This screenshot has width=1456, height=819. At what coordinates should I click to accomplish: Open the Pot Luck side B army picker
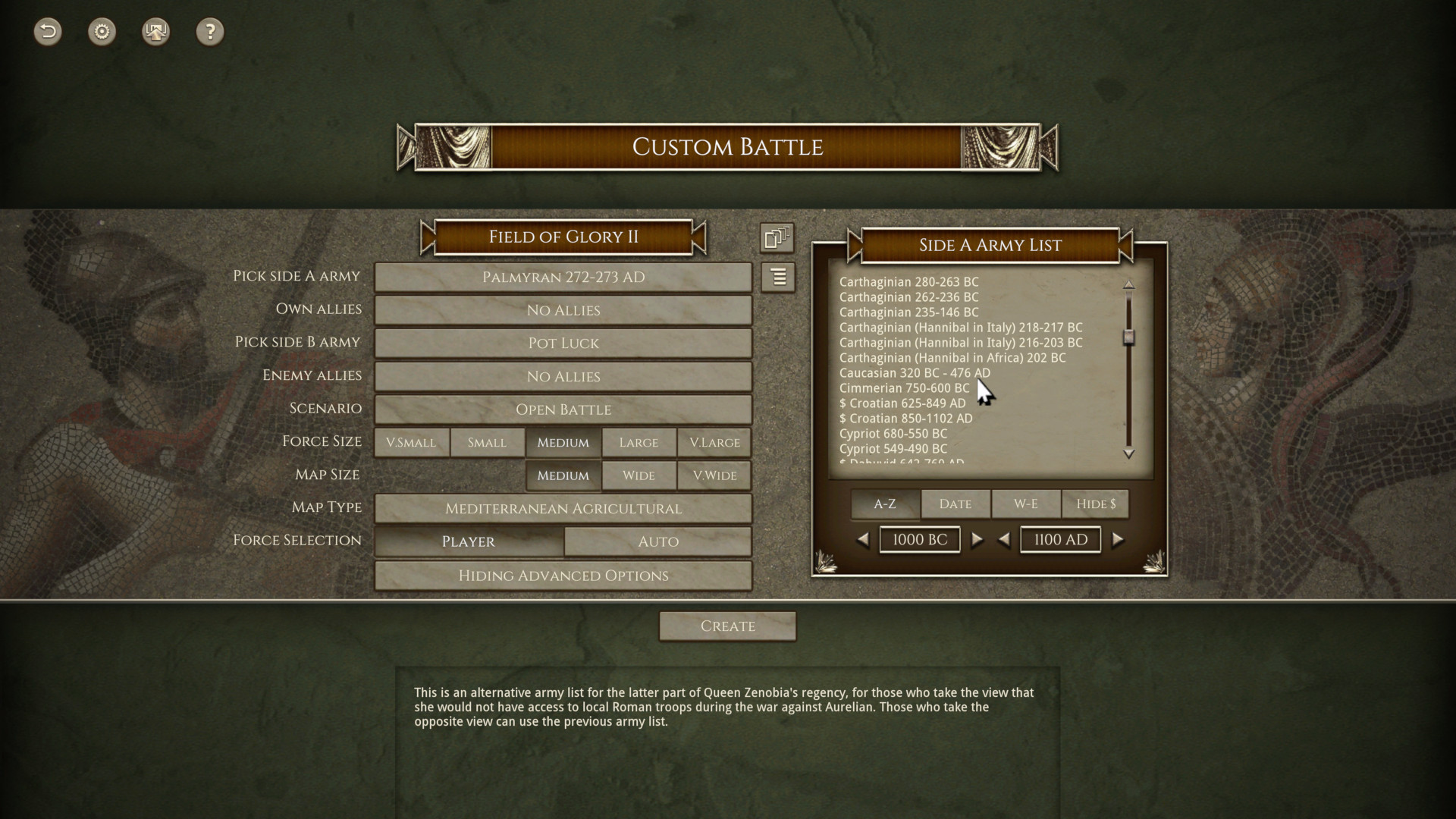(563, 344)
